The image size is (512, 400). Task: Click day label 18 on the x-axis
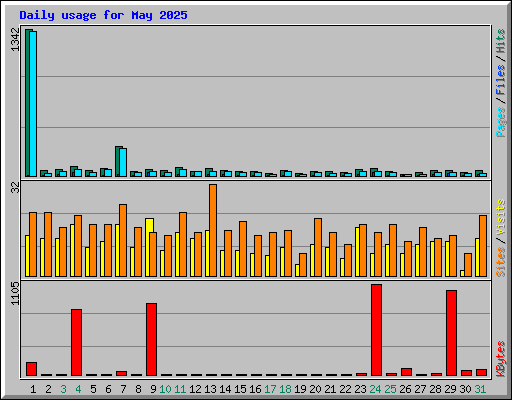[285, 389]
